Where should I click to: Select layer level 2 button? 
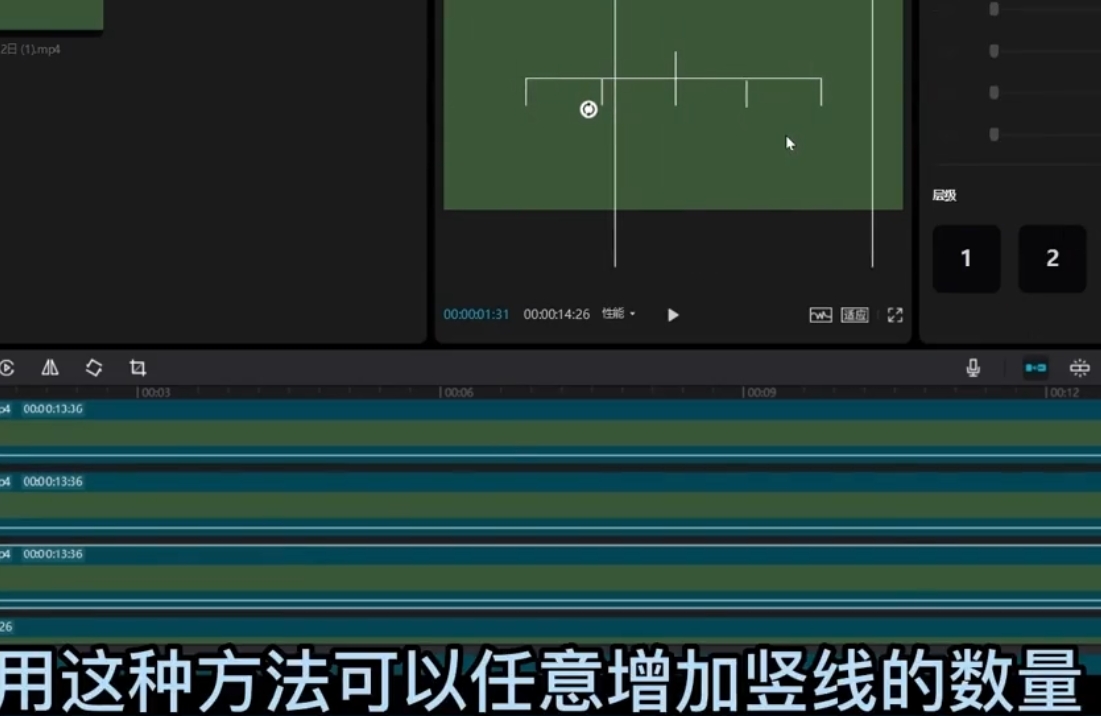(1052, 259)
